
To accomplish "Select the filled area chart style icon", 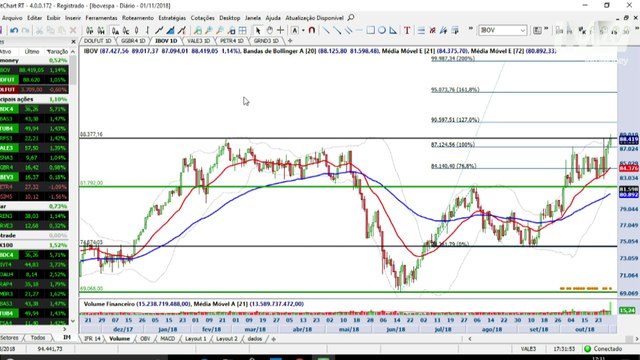I will click(x=171, y=31).
